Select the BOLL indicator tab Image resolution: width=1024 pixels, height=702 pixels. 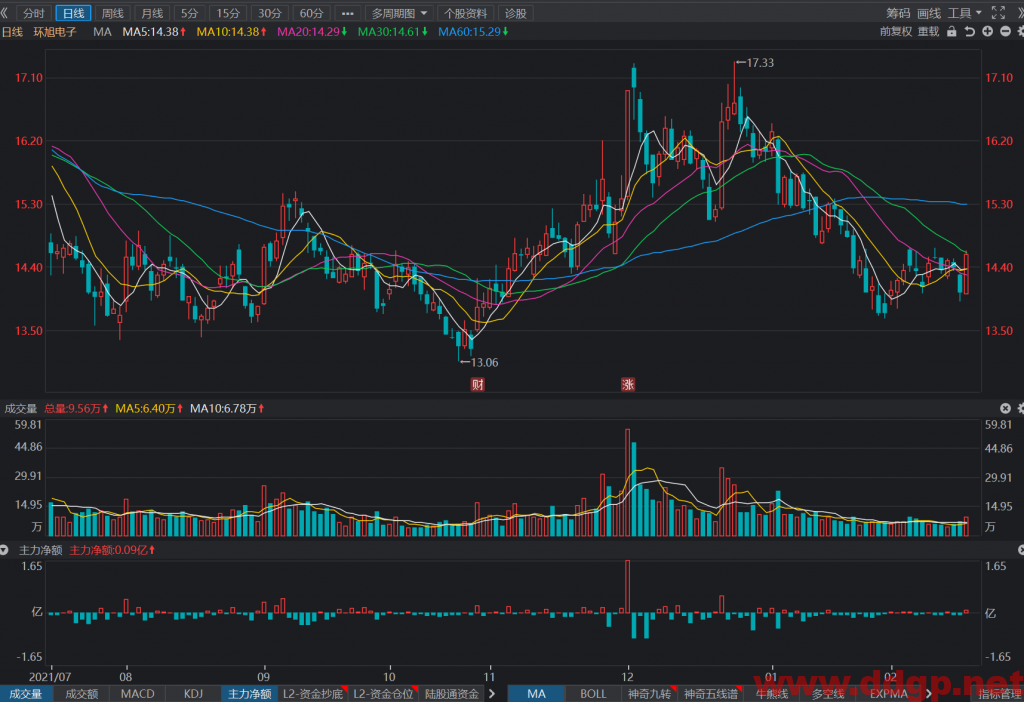(593, 694)
